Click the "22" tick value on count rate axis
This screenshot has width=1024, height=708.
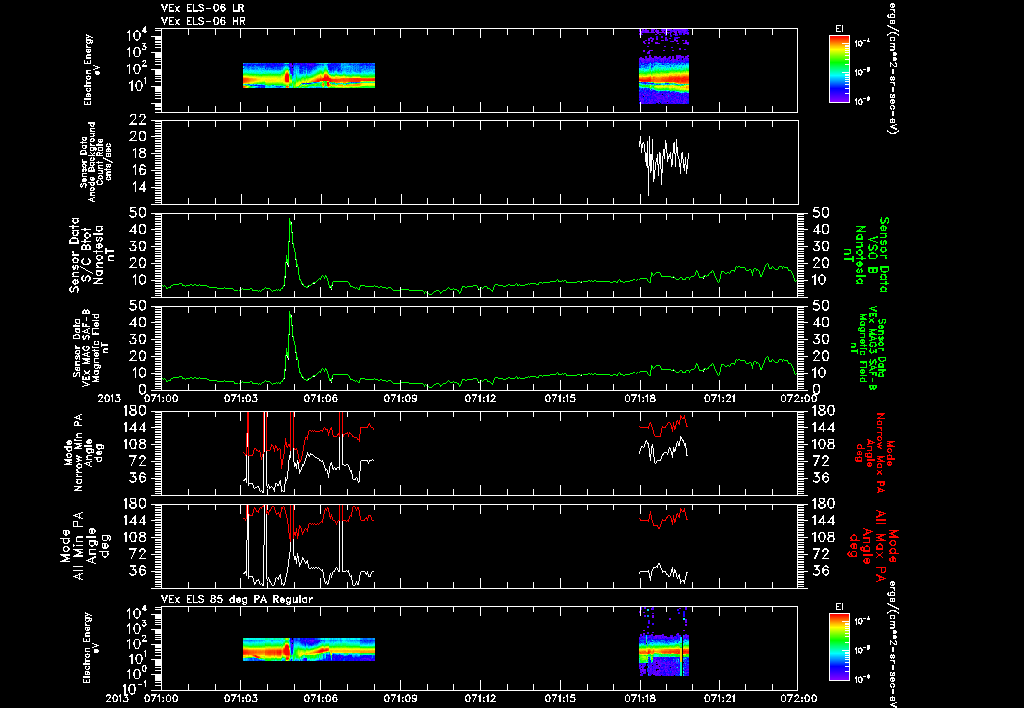click(138, 120)
